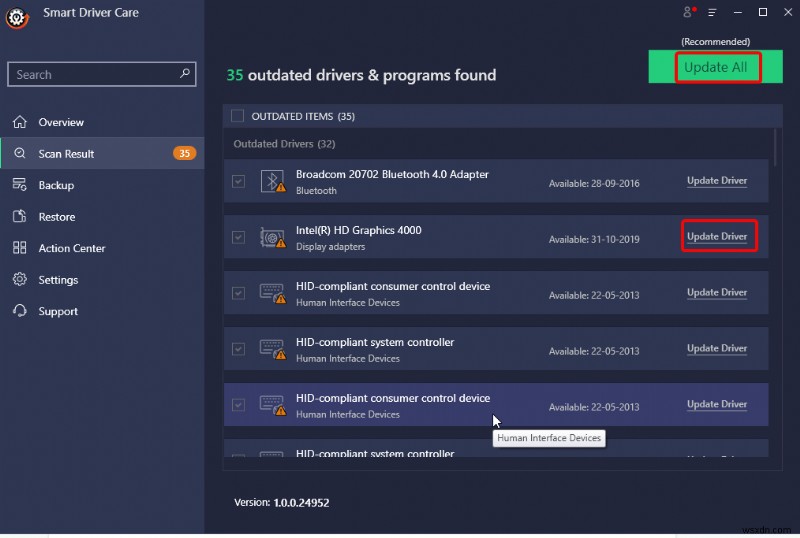Toggle the OUTDATED ITEMS (35) select-all checkbox
This screenshot has width=800, height=538.
coord(237,116)
